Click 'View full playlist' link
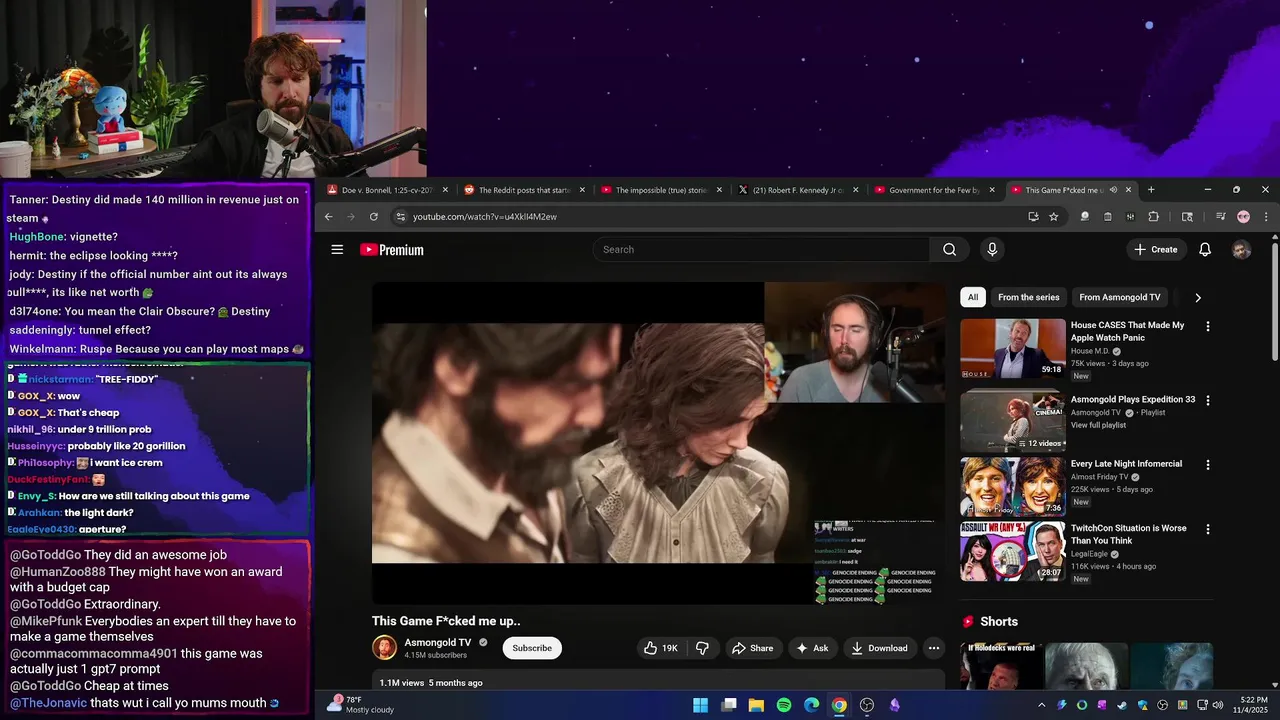Screen dimensions: 1280x720 tap(1098, 425)
